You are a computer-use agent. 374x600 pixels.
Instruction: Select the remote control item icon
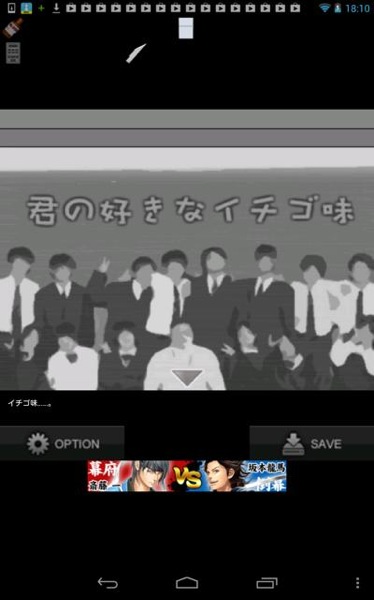(13, 53)
